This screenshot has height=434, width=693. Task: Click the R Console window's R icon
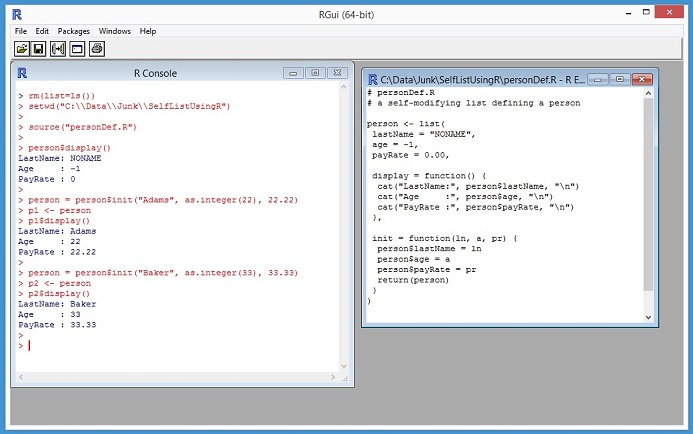pyautogui.click(x=22, y=73)
